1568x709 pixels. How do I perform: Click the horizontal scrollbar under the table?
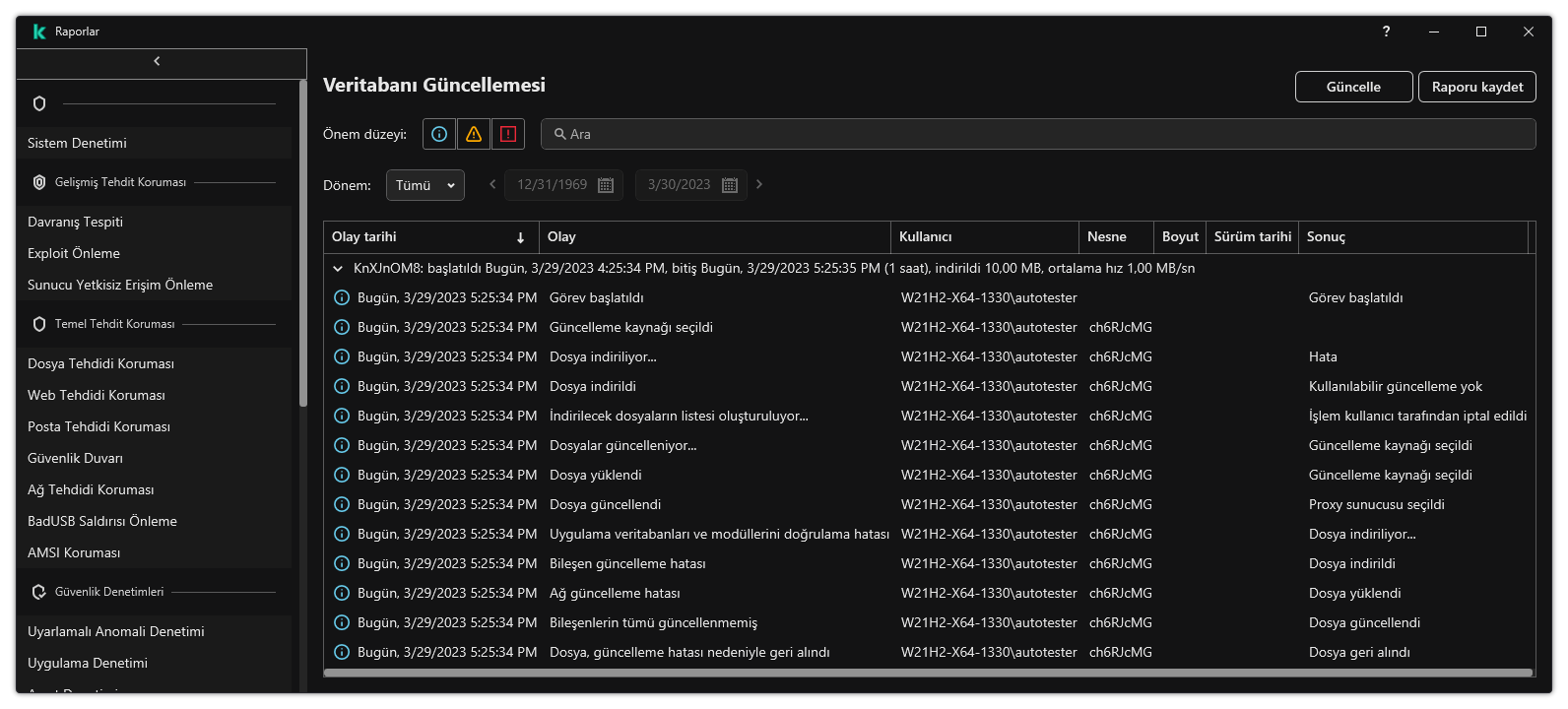click(928, 674)
